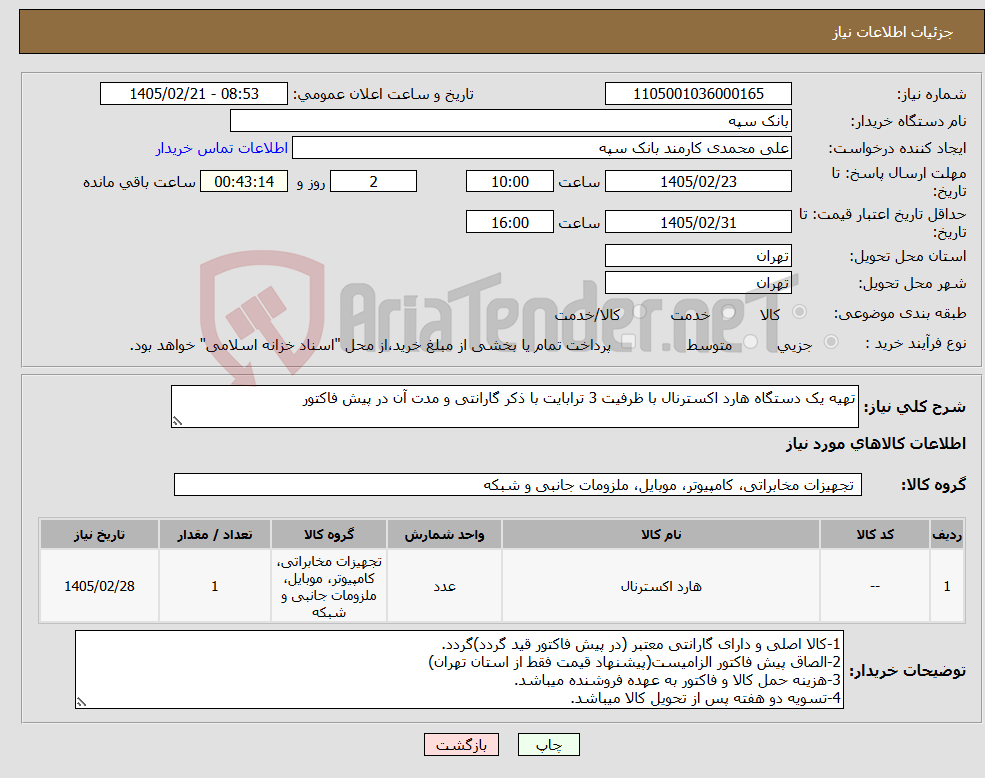985x778 pixels.
Task: Click the چاپ print button
Action: pyautogui.click(x=548, y=745)
